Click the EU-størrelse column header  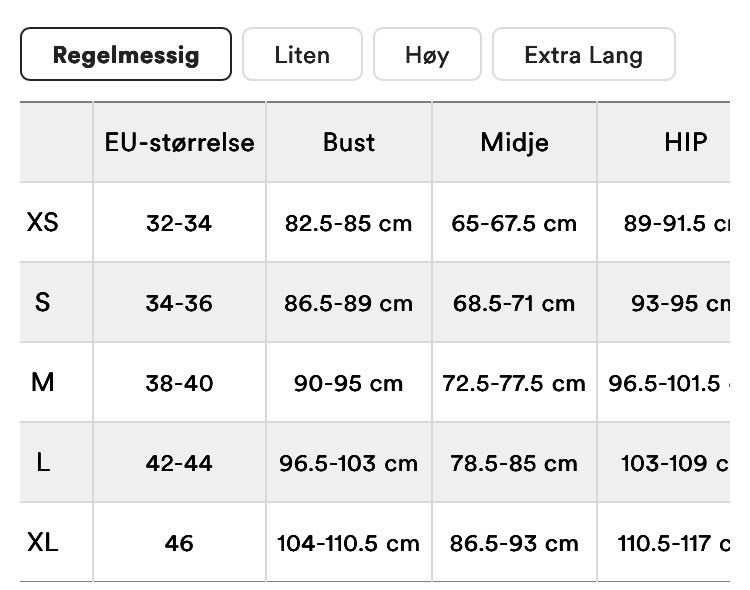tap(179, 142)
